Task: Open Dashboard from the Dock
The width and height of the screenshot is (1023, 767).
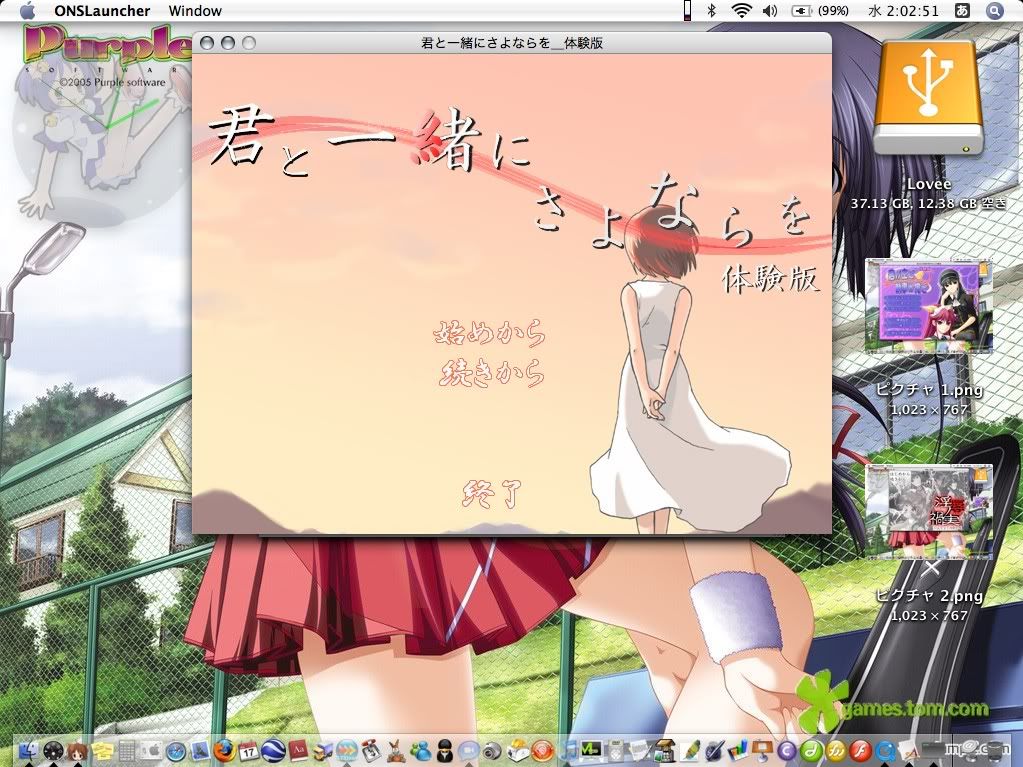Action: point(53,751)
